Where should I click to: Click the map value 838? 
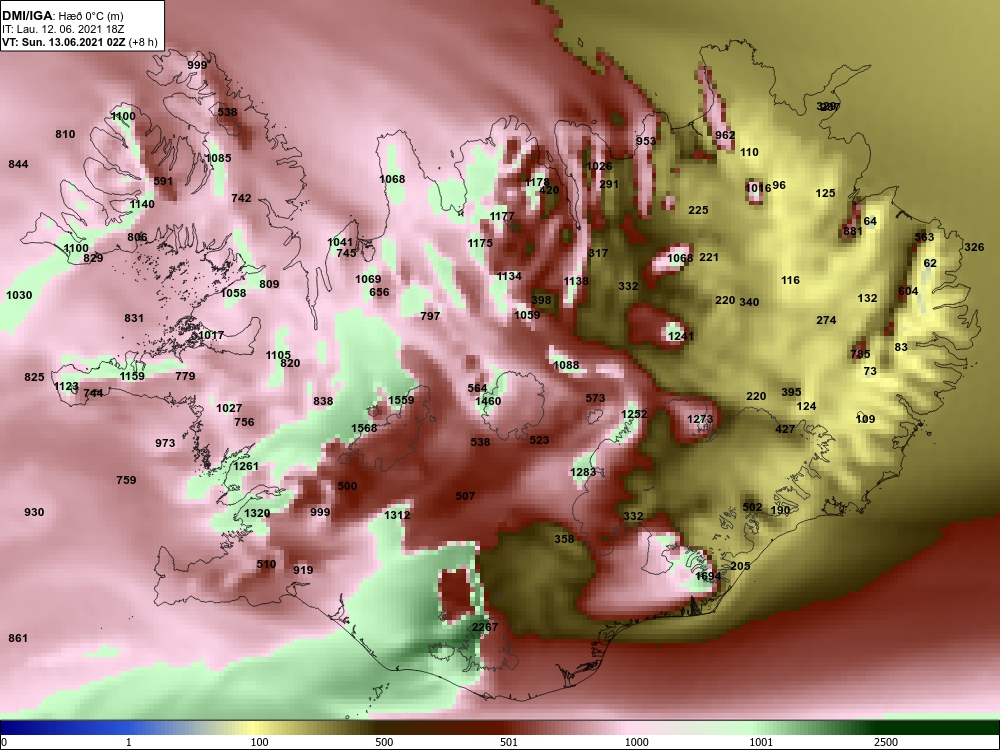click(323, 401)
